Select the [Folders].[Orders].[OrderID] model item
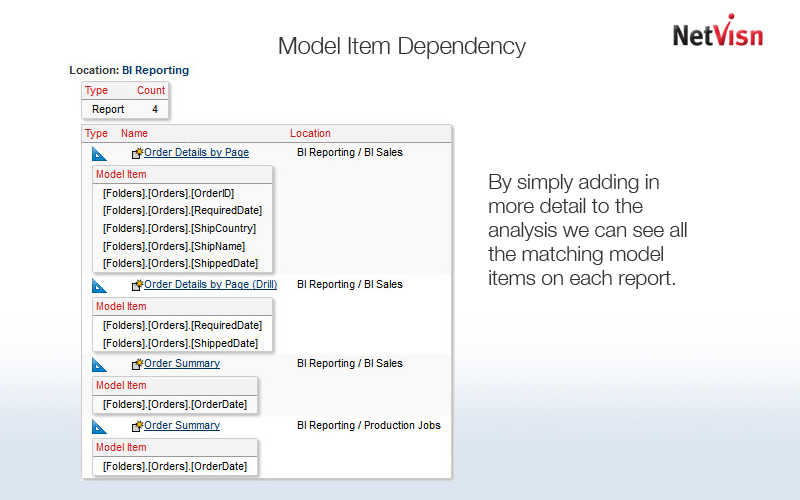This screenshot has height=500, width=800. pyautogui.click(x=168, y=193)
